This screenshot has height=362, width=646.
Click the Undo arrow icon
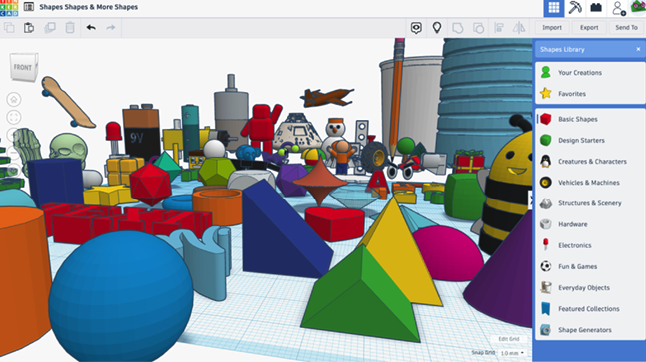(x=91, y=28)
